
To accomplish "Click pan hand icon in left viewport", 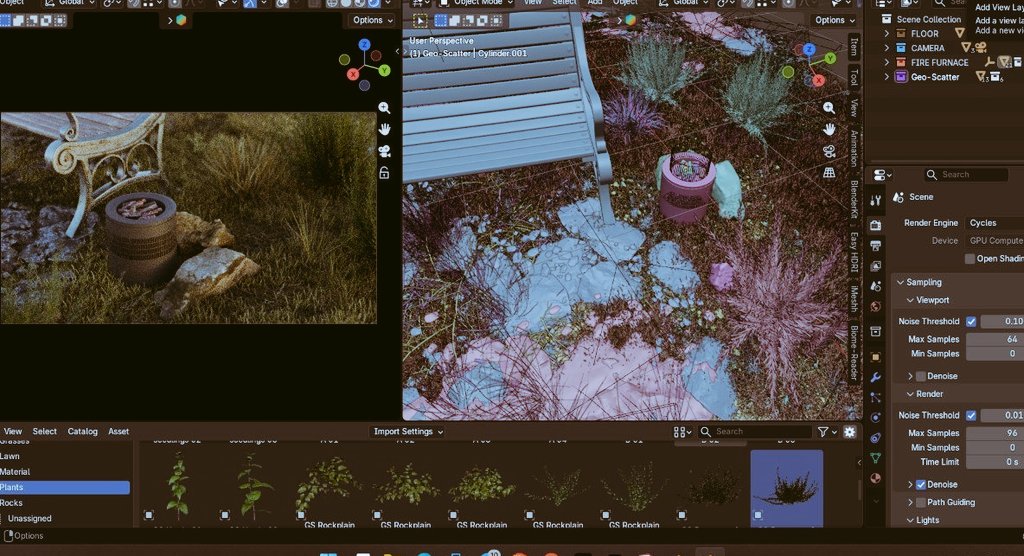I will click(384, 129).
